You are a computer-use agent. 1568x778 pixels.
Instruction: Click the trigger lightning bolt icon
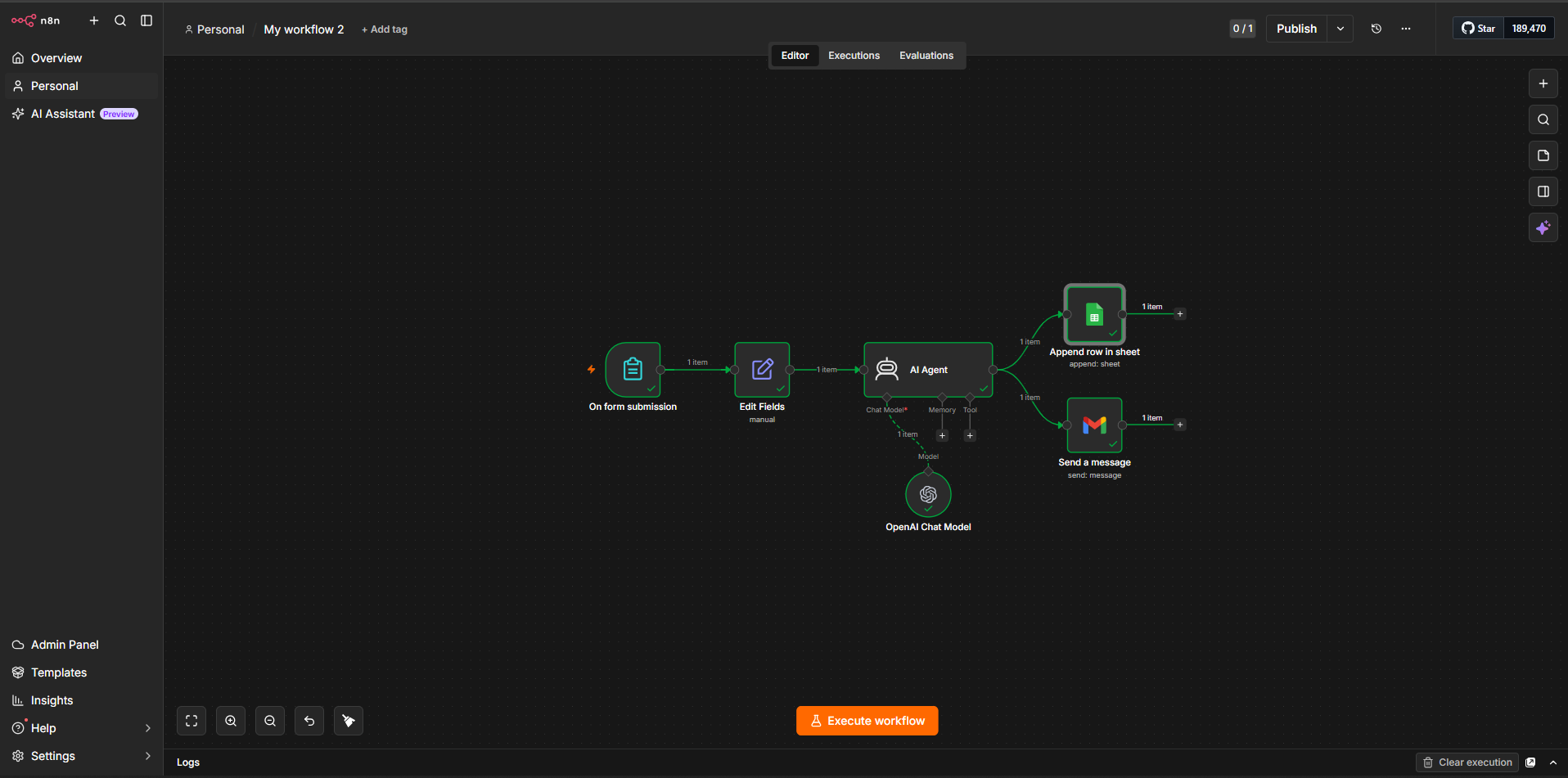(591, 370)
